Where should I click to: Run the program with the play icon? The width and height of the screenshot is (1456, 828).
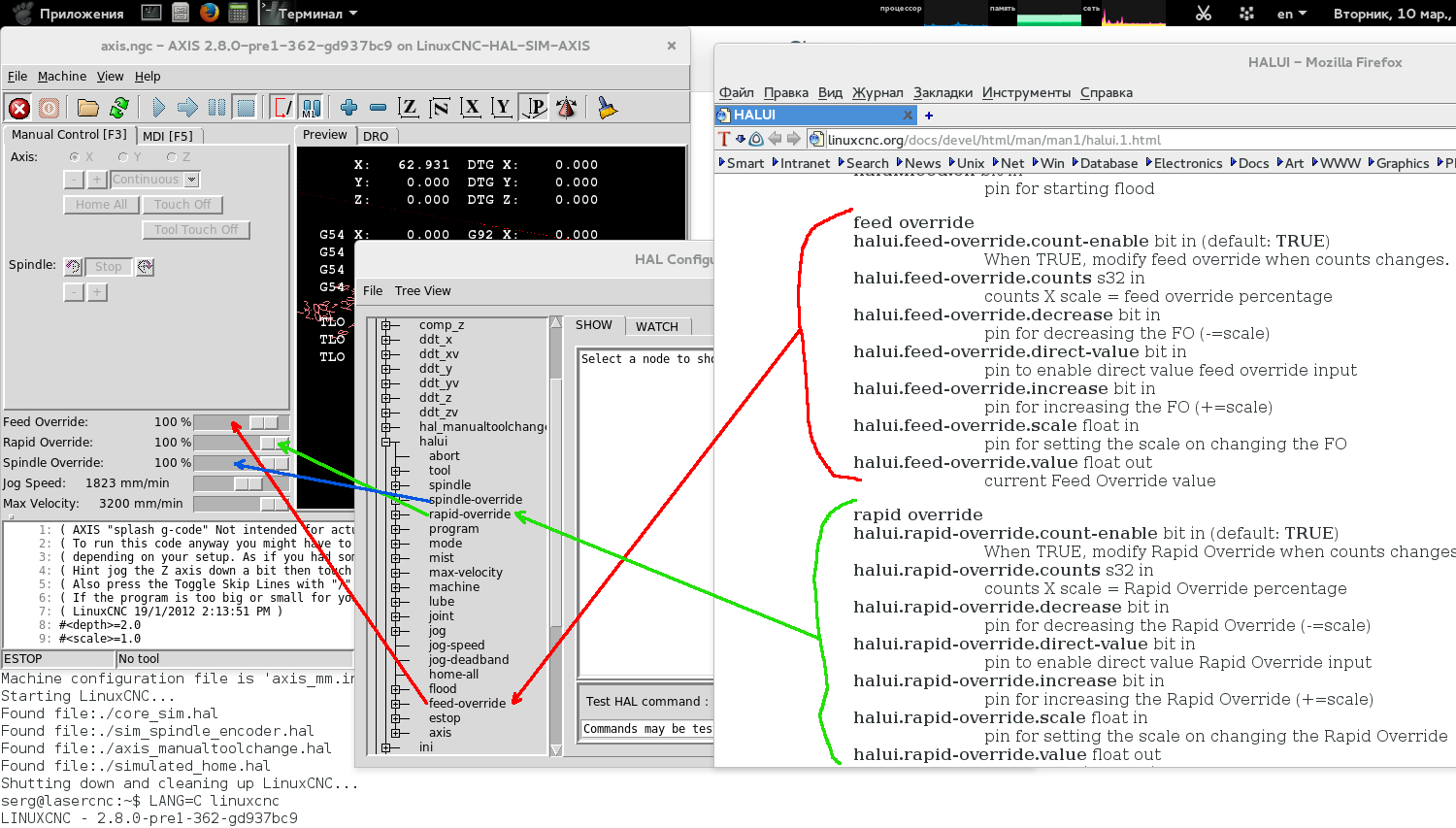coord(158,108)
